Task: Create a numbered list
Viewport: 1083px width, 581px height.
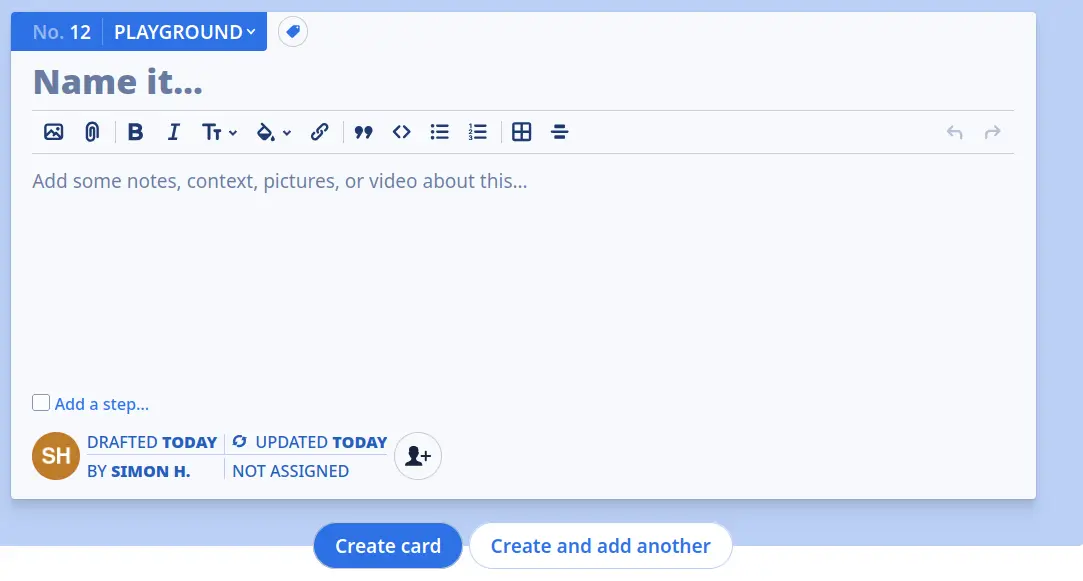Action: tap(477, 131)
